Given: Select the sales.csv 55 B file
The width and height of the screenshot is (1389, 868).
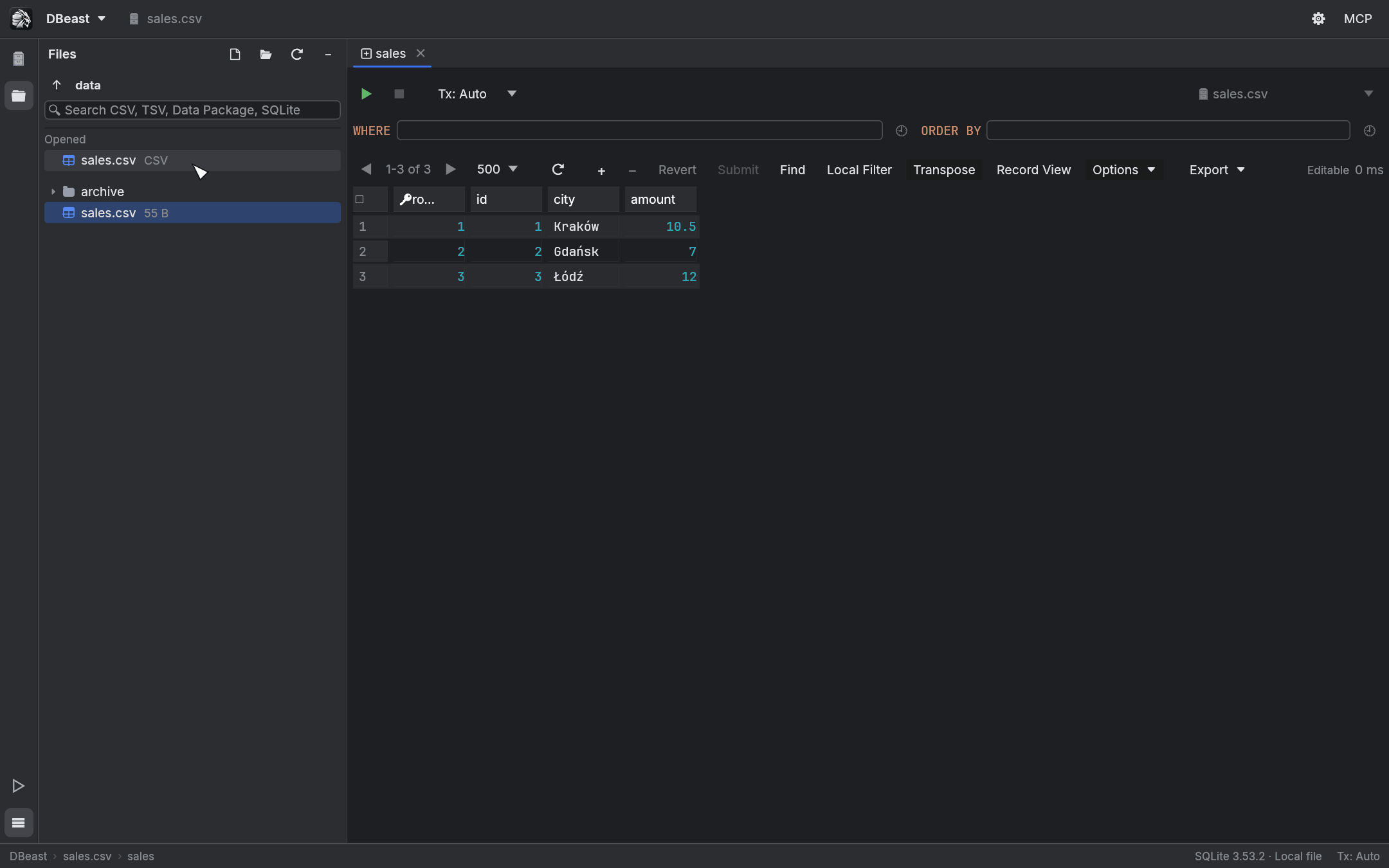Looking at the screenshot, I should point(192,213).
